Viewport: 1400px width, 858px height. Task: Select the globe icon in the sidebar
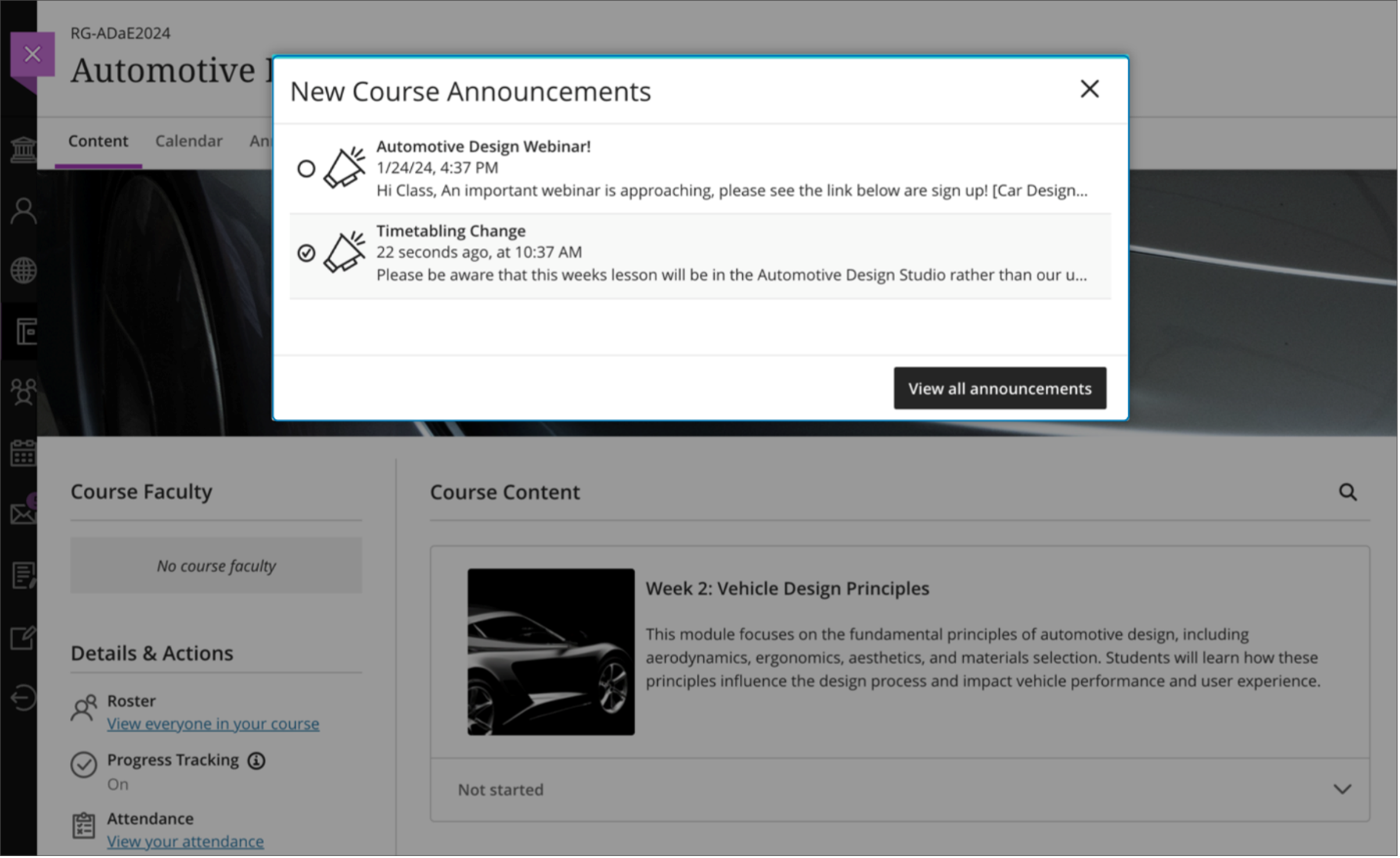point(23,269)
